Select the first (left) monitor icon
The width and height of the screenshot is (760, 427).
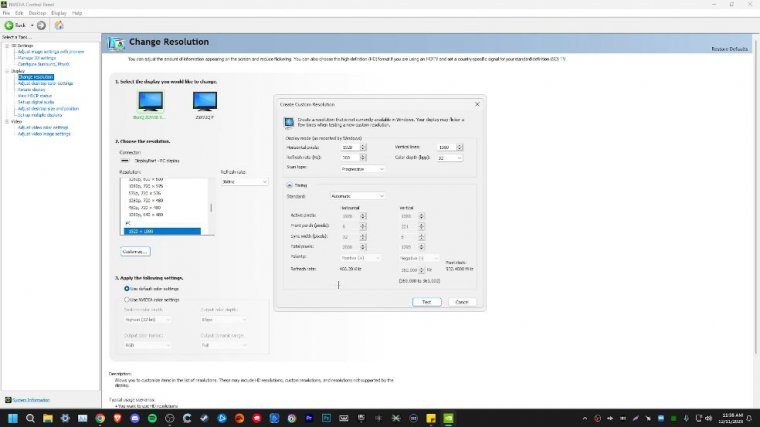pos(151,100)
